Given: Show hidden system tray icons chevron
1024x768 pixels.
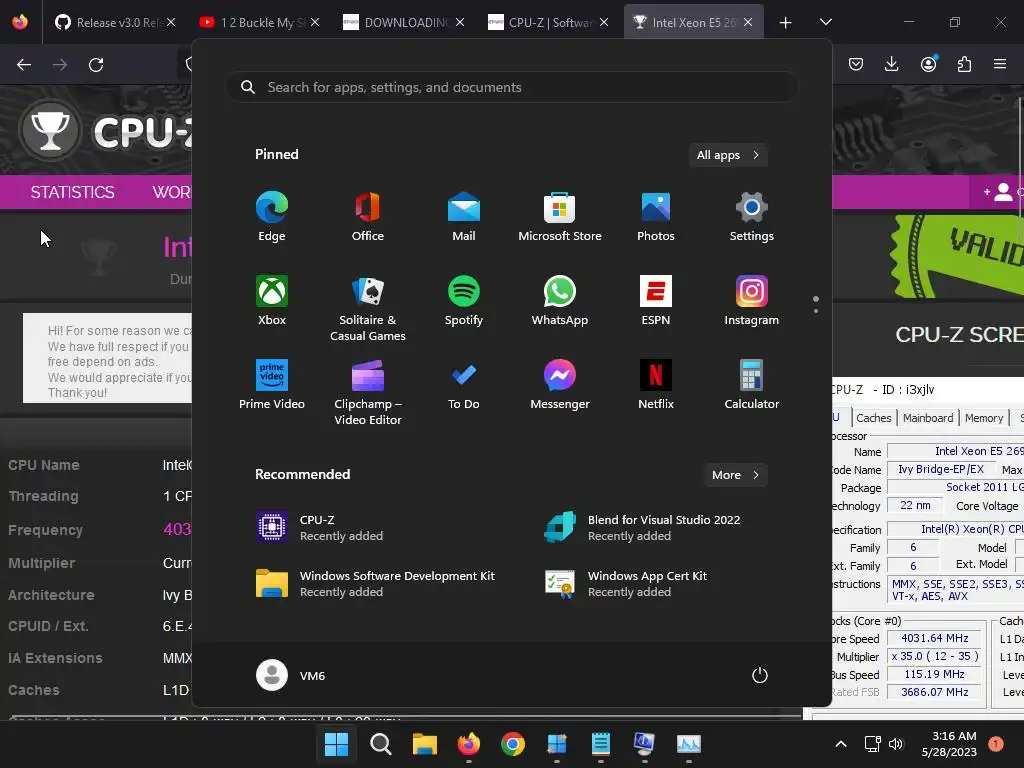Looking at the screenshot, I should [x=841, y=744].
